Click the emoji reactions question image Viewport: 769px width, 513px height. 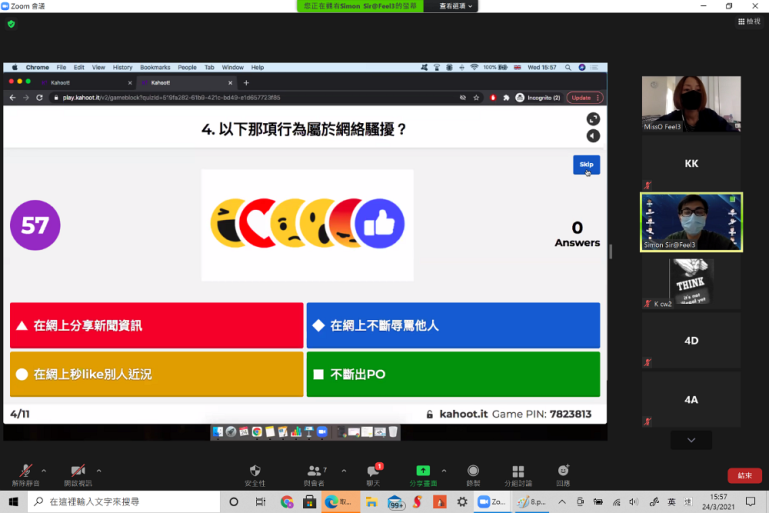pos(308,225)
